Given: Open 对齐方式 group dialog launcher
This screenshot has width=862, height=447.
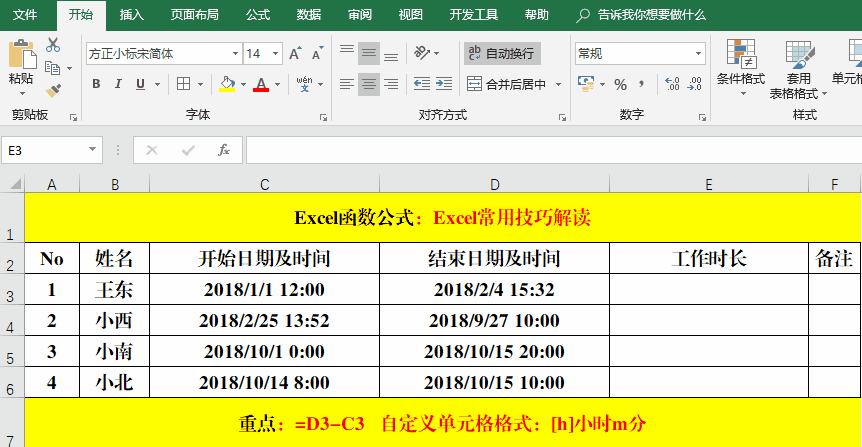Looking at the screenshot, I should pyautogui.click(x=562, y=117).
